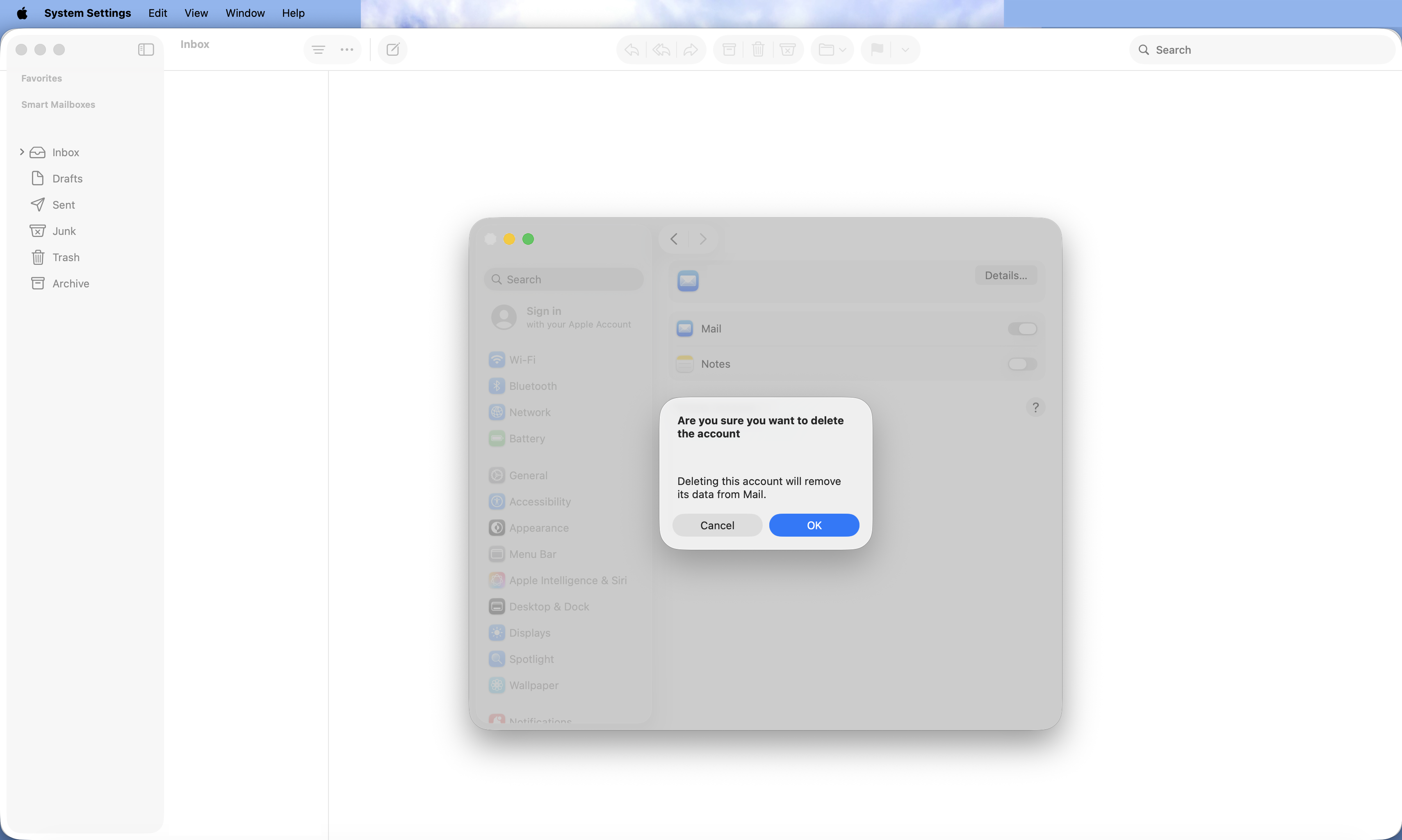Open the Apple menu

click(22, 13)
